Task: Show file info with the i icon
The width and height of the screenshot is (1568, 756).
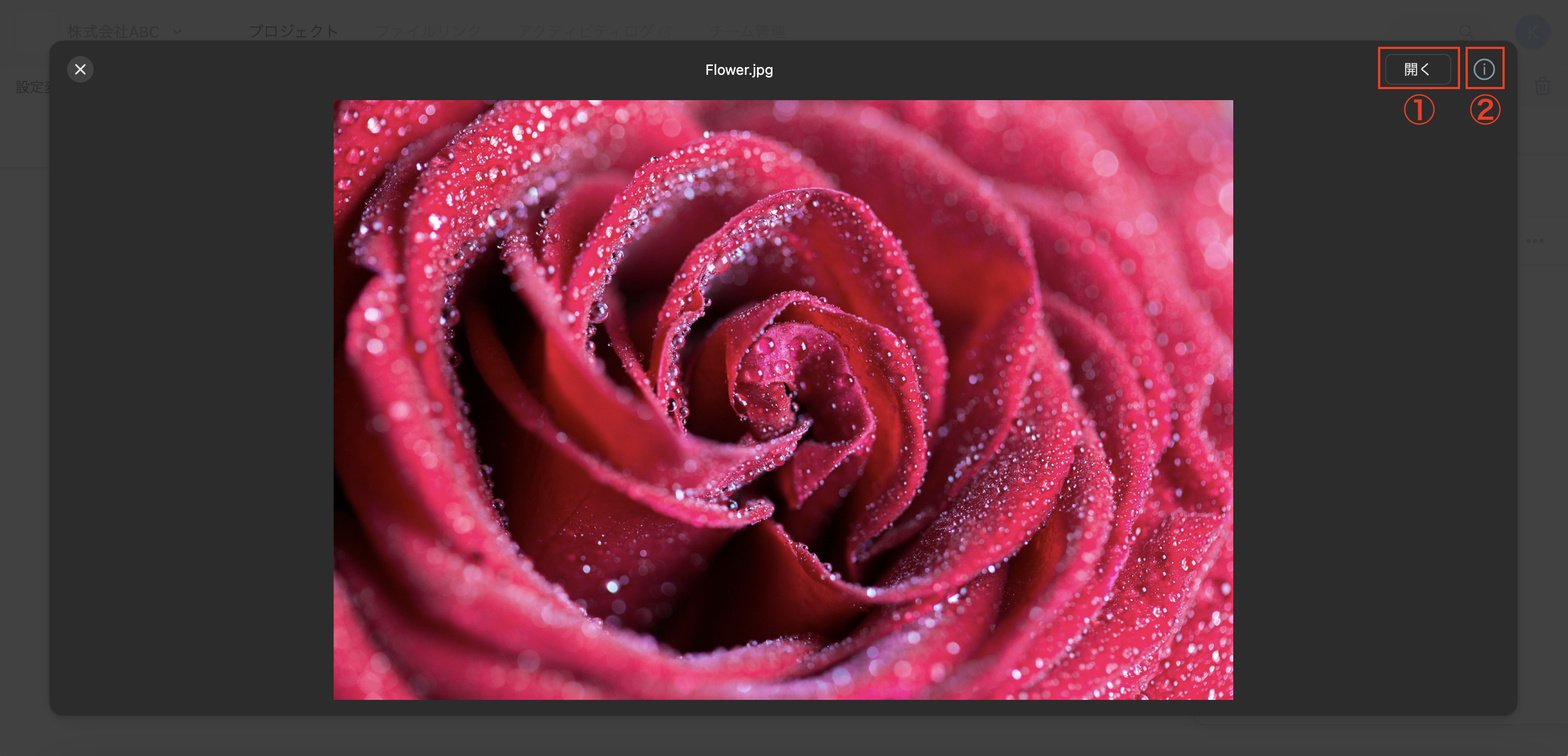Action: coord(1484,69)
